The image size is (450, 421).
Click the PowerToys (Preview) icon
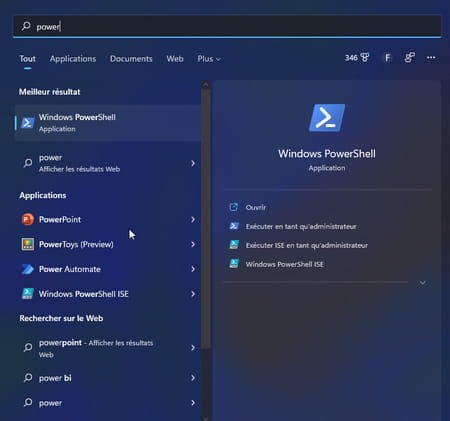coord(28,244)
